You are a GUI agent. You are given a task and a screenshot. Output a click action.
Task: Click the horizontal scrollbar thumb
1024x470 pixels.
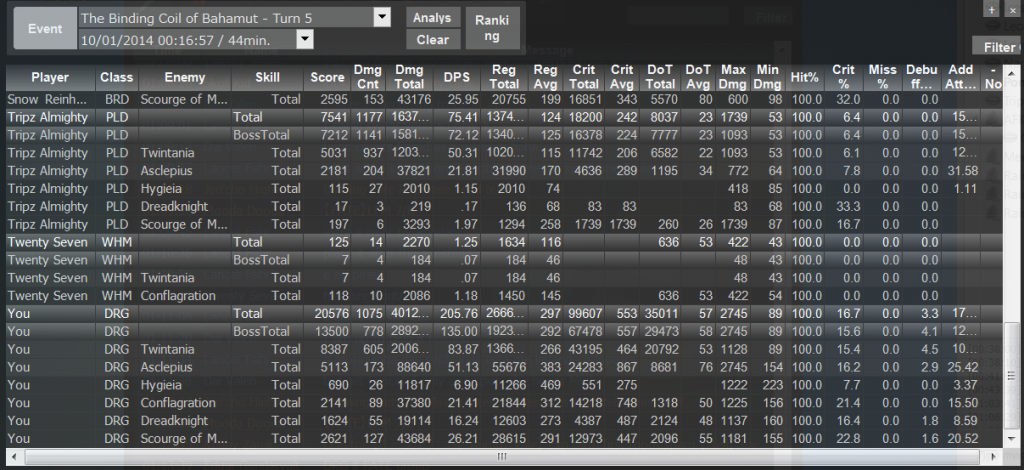click(502, 457)
